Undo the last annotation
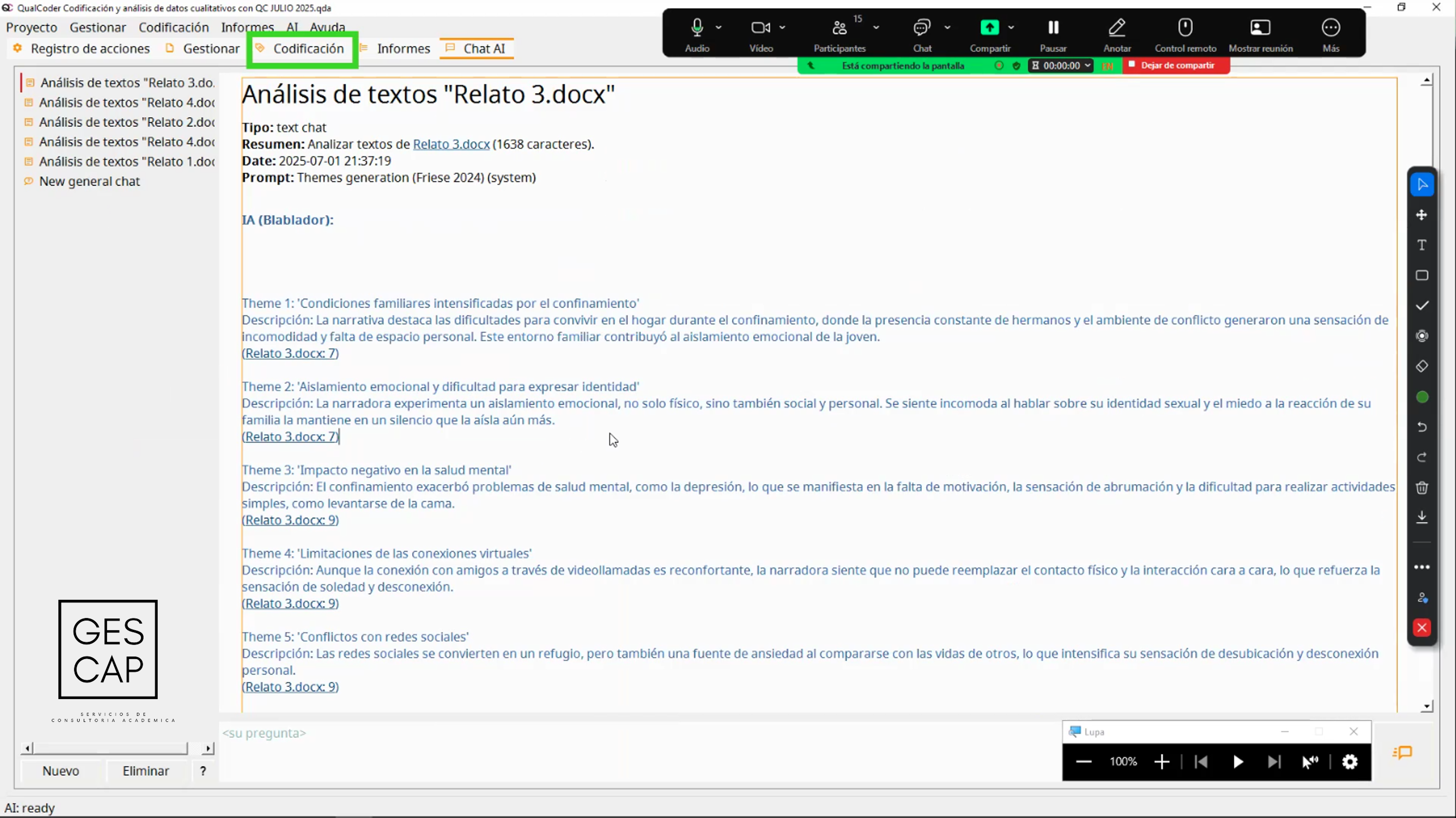Image resolution: width=1456 pixels, height=818 pixels. (1422, 427)
